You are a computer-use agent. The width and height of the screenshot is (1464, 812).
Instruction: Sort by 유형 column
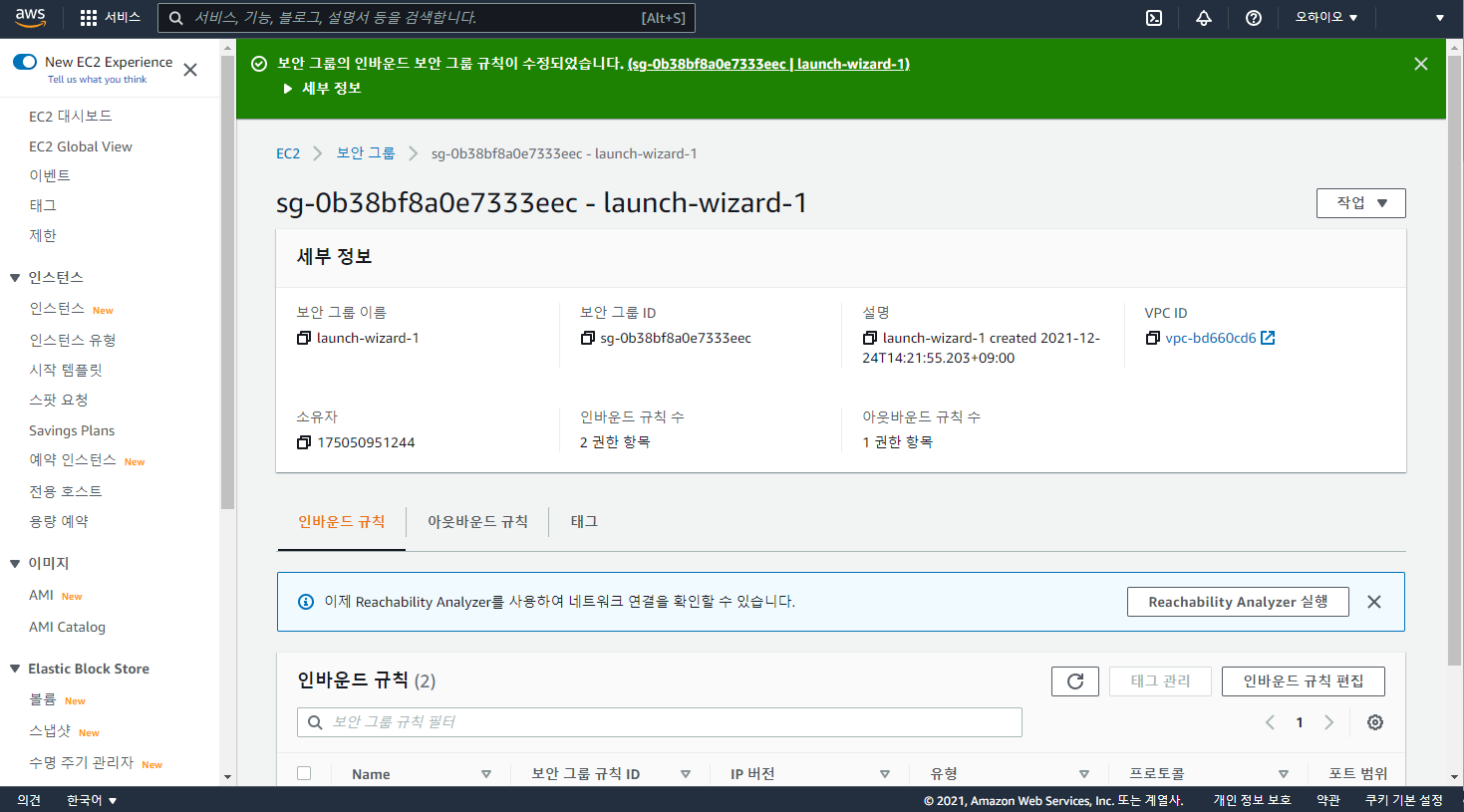[1084, 774]
